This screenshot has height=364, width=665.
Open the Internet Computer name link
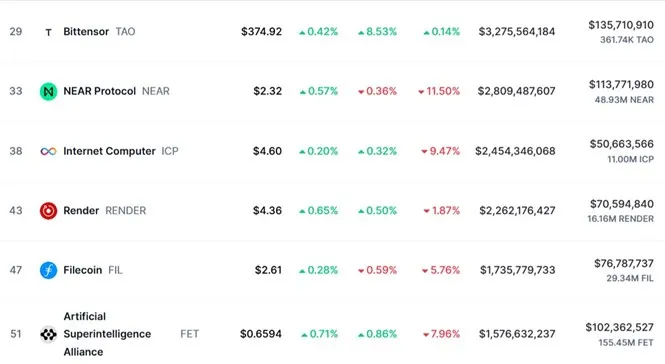(x=109, y=151)
